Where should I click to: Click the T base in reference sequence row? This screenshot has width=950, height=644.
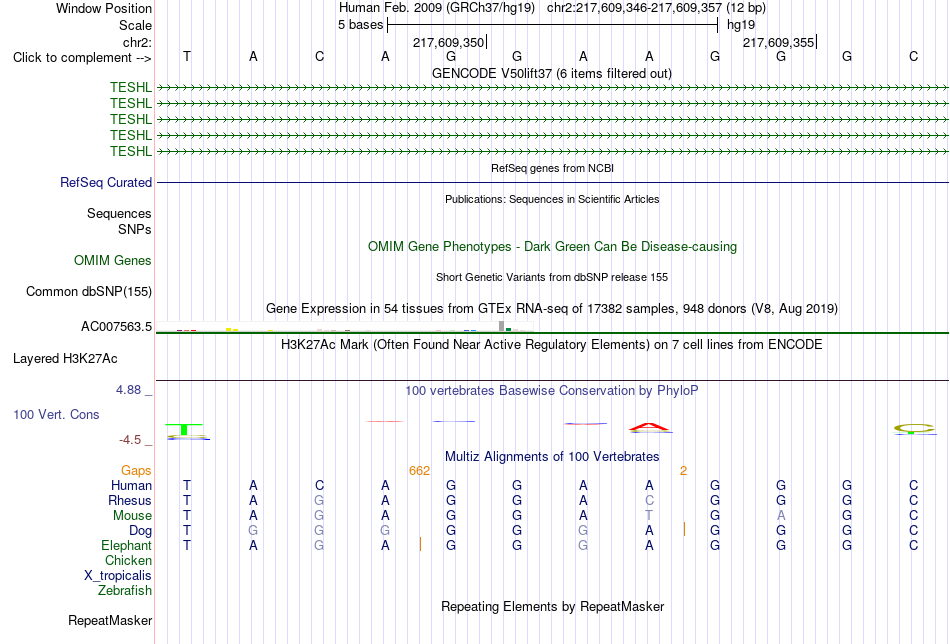click(x=187, y=56)
